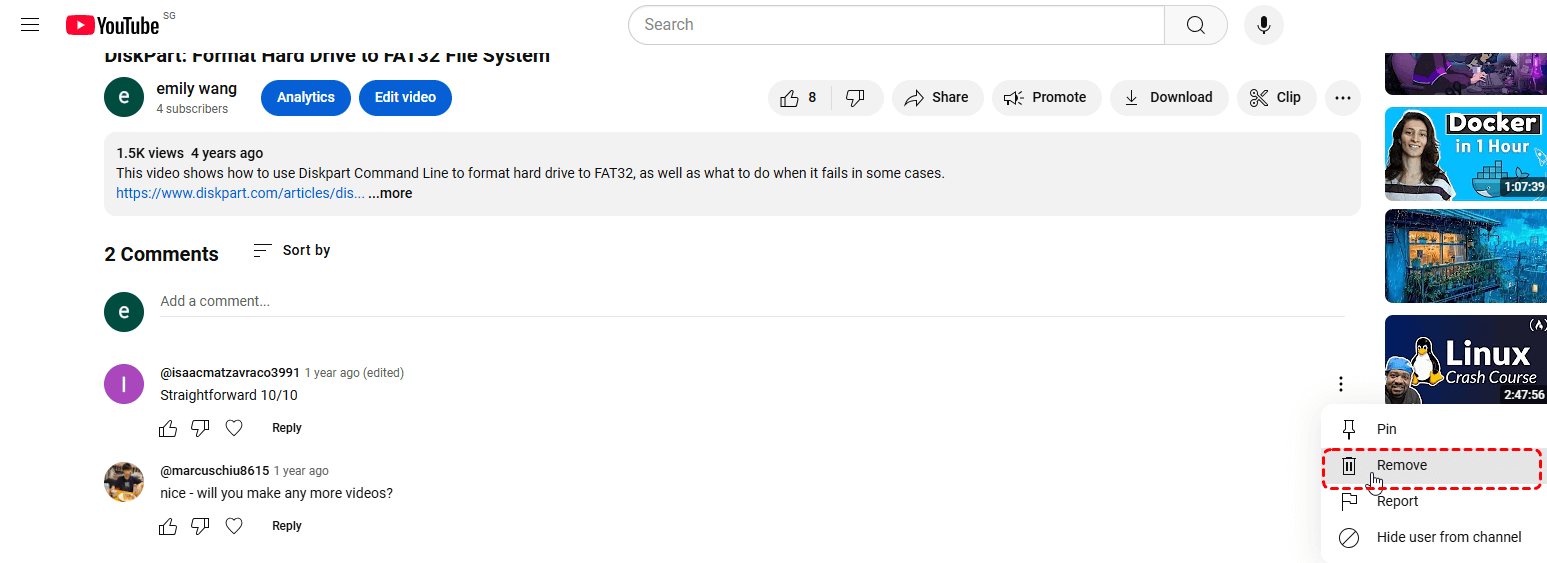Click the Analytics button

tap(306, 98)
